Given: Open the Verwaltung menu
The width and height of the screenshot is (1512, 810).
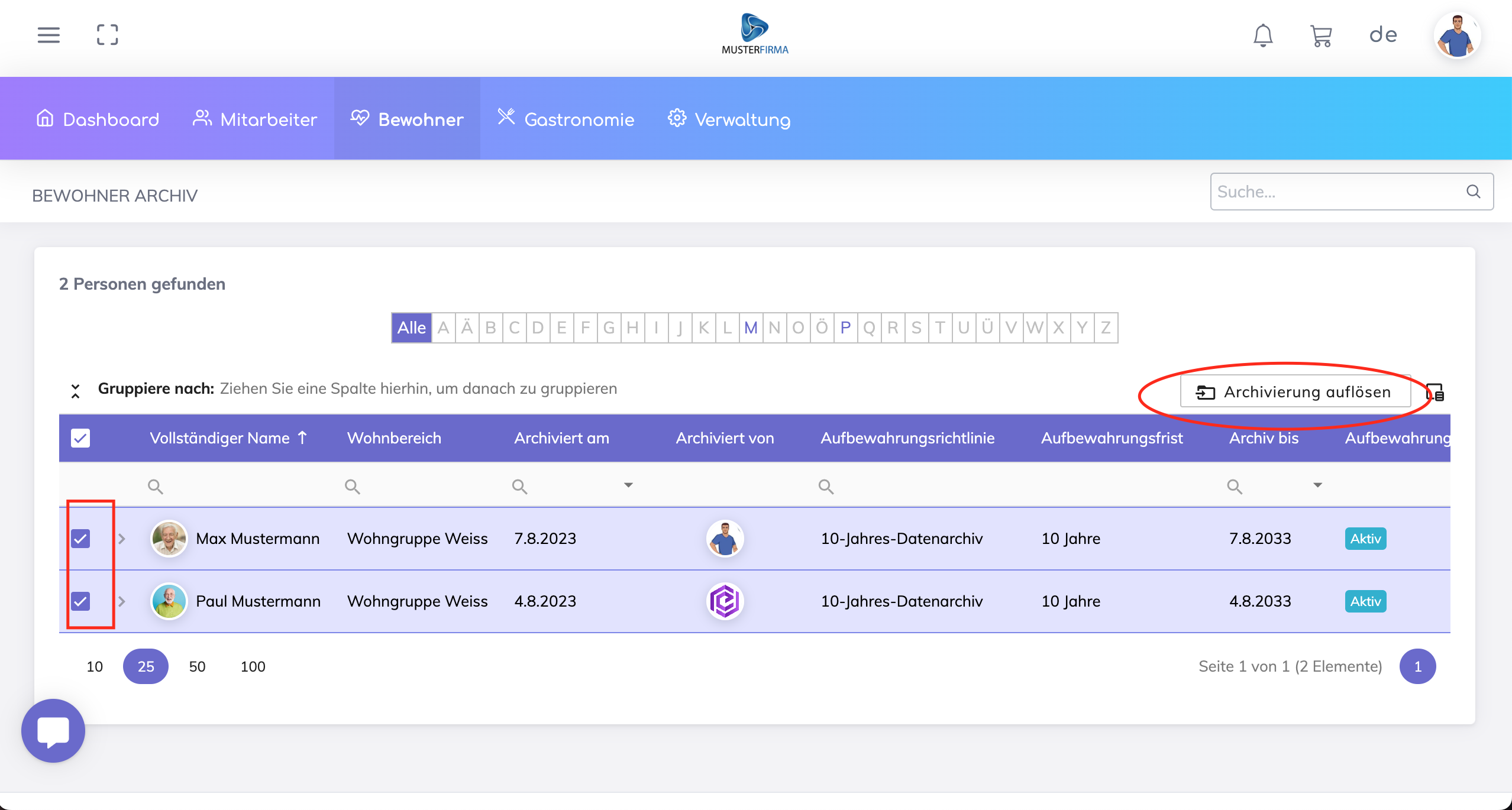Looking at the screenshot, I should pos(729,119).
